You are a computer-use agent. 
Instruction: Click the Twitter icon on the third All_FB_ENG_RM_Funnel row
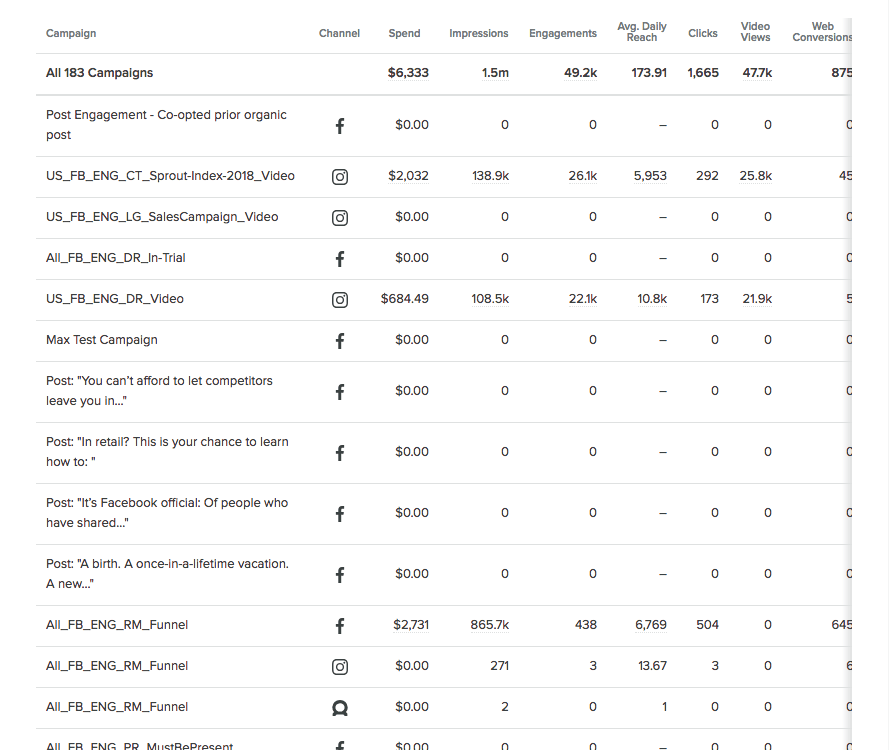tap(340, 707)
